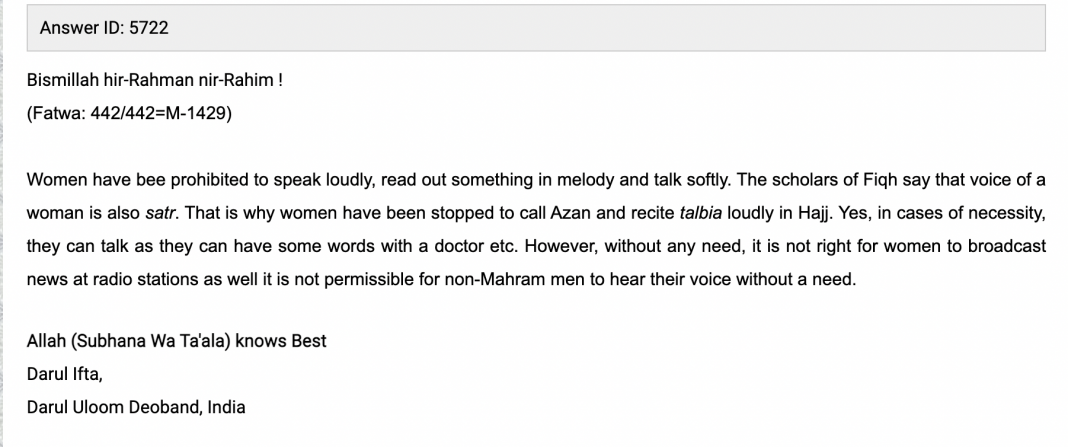The height and width of the screenshot is (447, 1068).
Task: Click the Answer ID: 5722 header
Action: pyautogui.click(x=104, y=28)
